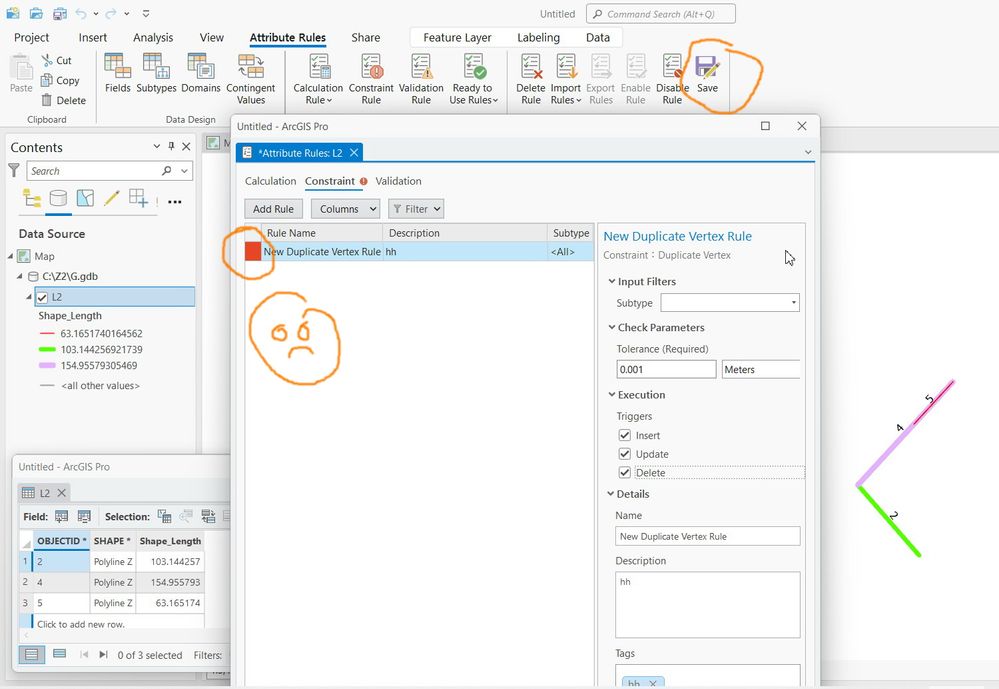
Task: Click the Contents filter funnel icon
Action: 14,170
